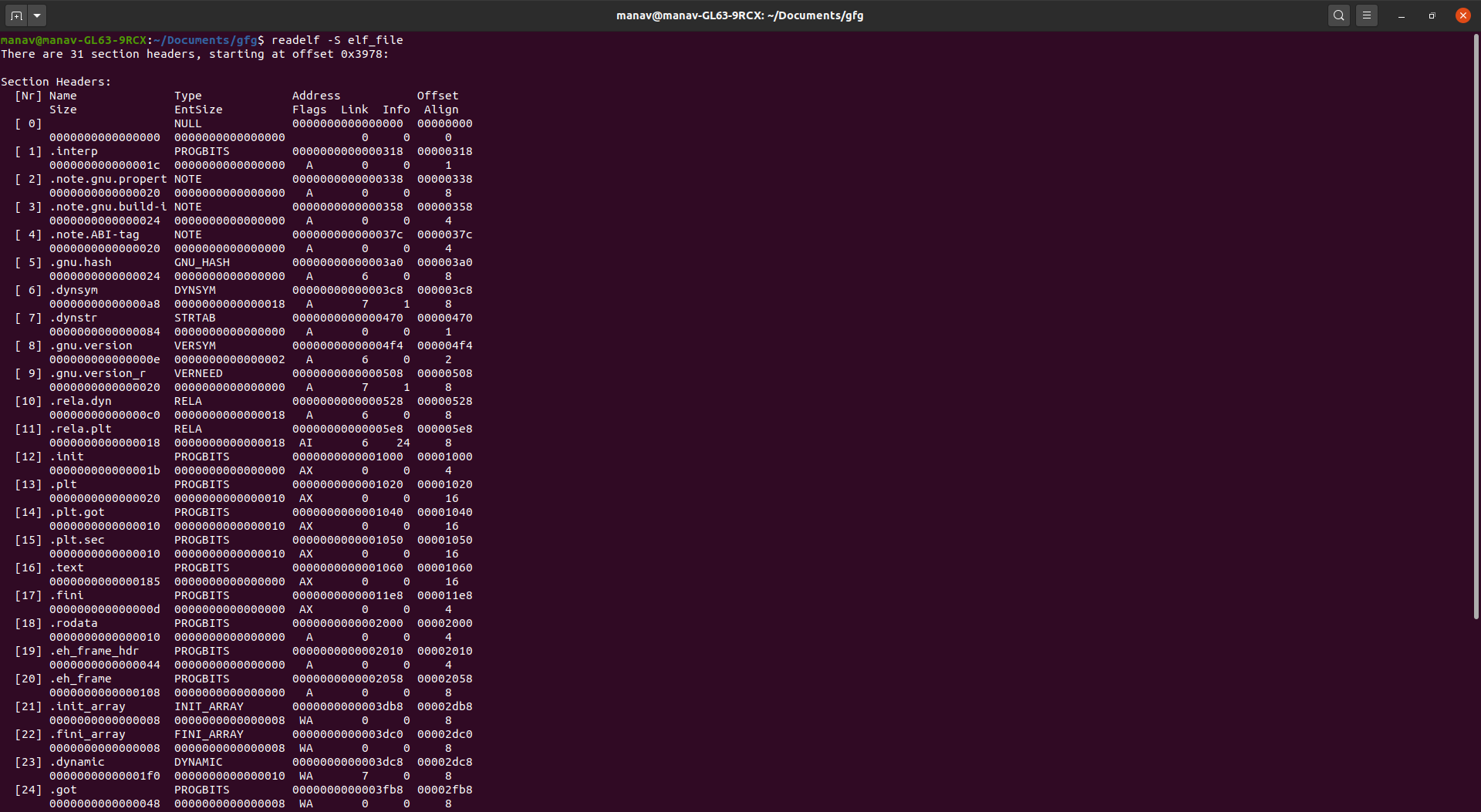The width and height of the screenshot is (1481, 812).
Task: Click the Address column header
Action: [x=316, y=96]
